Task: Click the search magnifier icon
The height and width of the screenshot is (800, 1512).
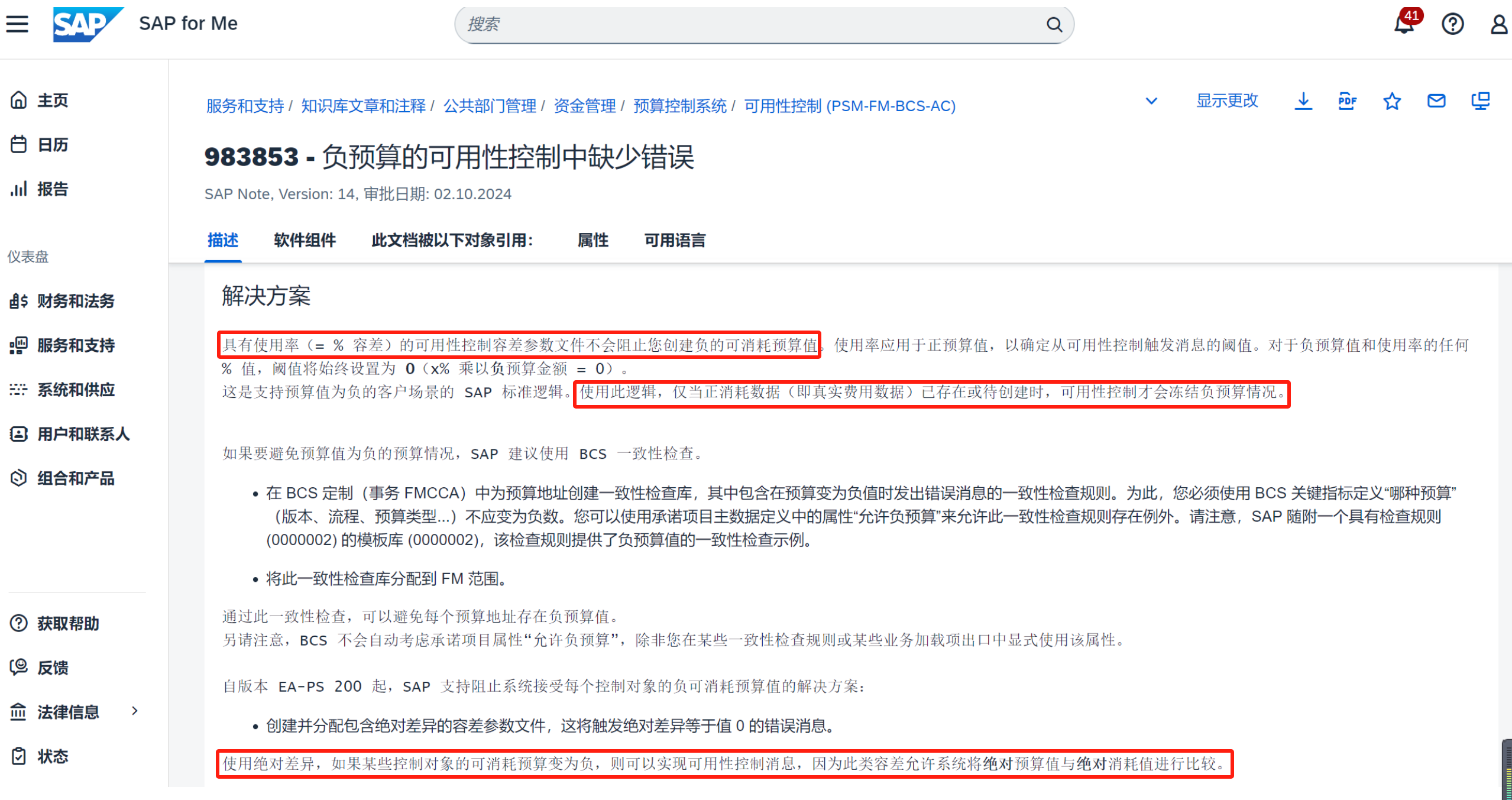Action: [x=1054, y=24]
